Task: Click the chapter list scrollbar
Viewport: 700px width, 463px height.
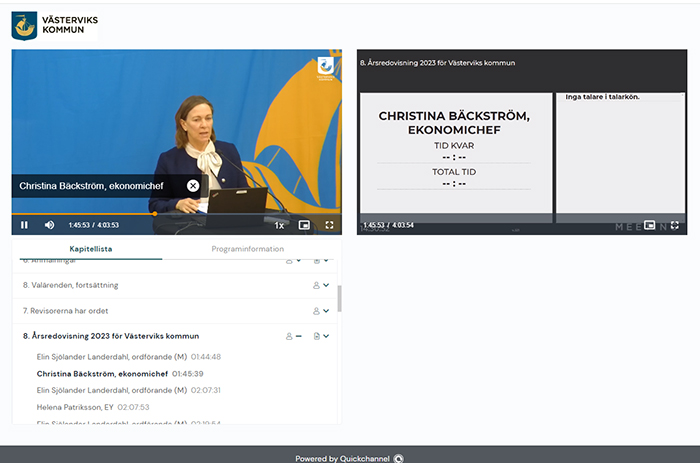Action: tap(338, 298)
